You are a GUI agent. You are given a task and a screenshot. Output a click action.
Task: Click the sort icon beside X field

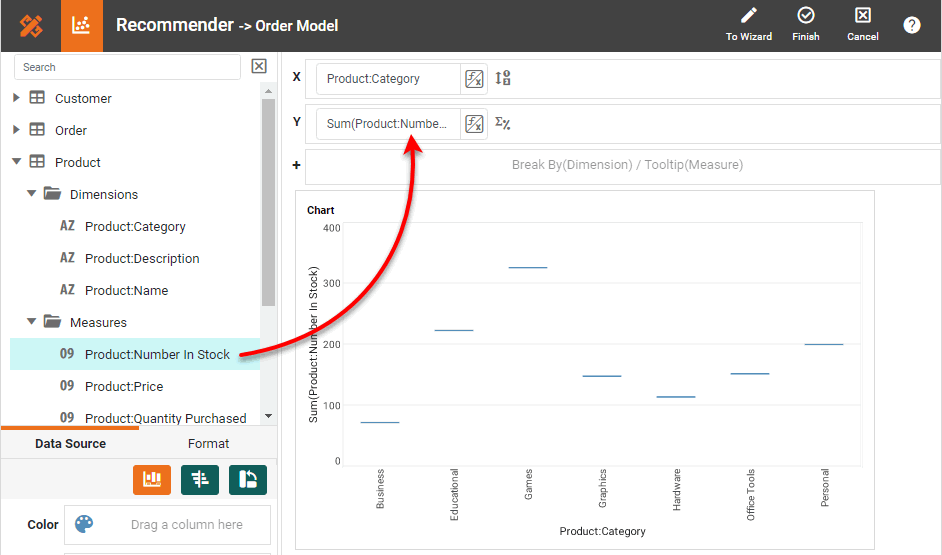503,78
